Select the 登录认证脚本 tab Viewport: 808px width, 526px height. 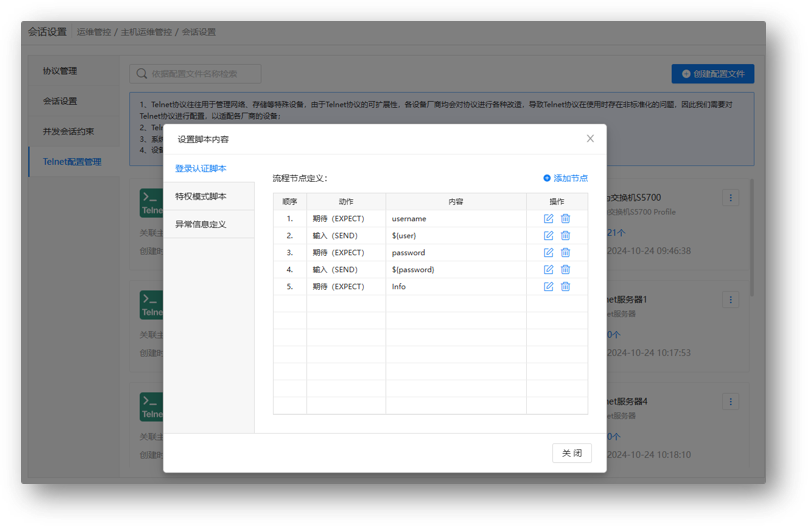(201, 169)
